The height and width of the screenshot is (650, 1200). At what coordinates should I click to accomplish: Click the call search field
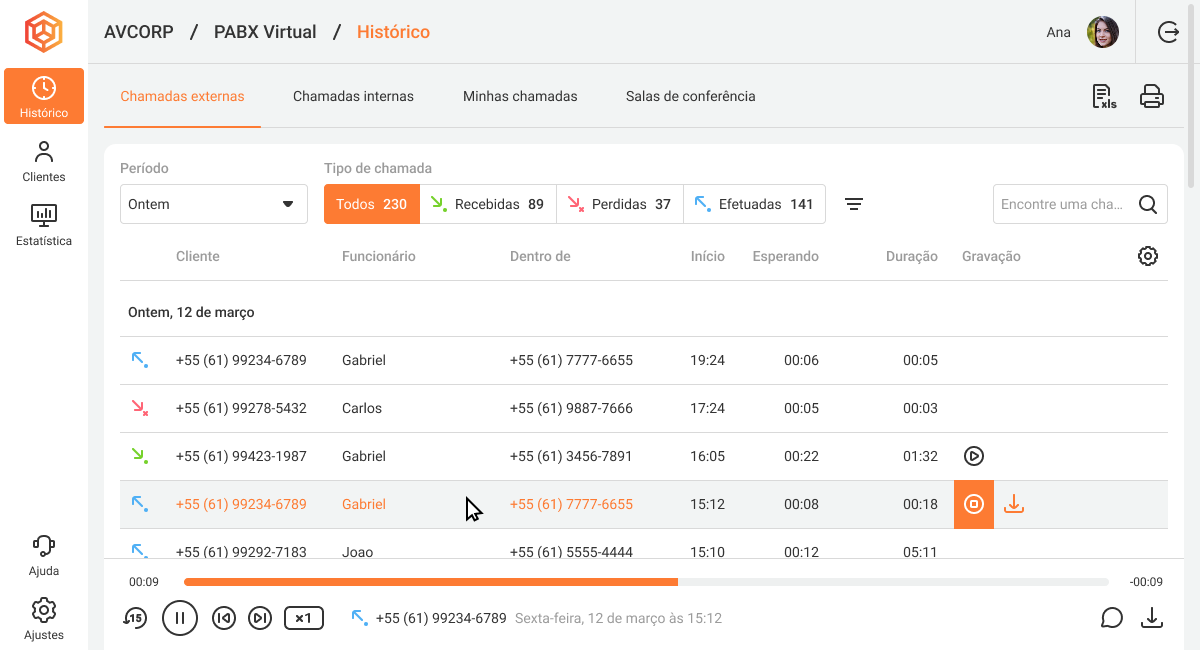1063,204
